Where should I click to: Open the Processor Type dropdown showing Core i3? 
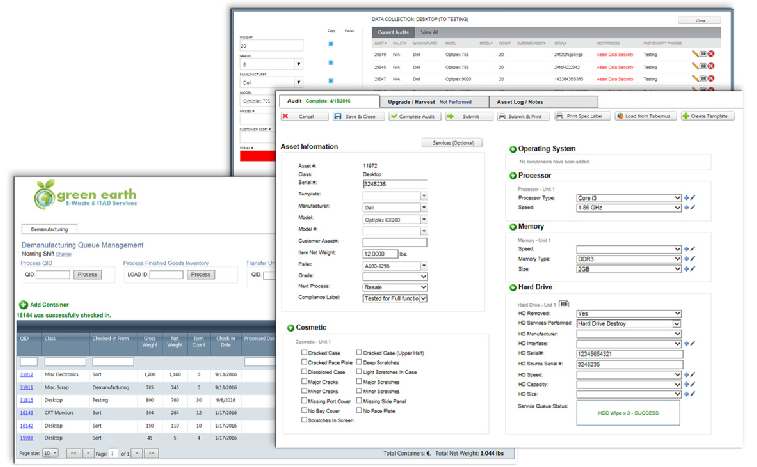pyautogui.click(x=629, y=198)
